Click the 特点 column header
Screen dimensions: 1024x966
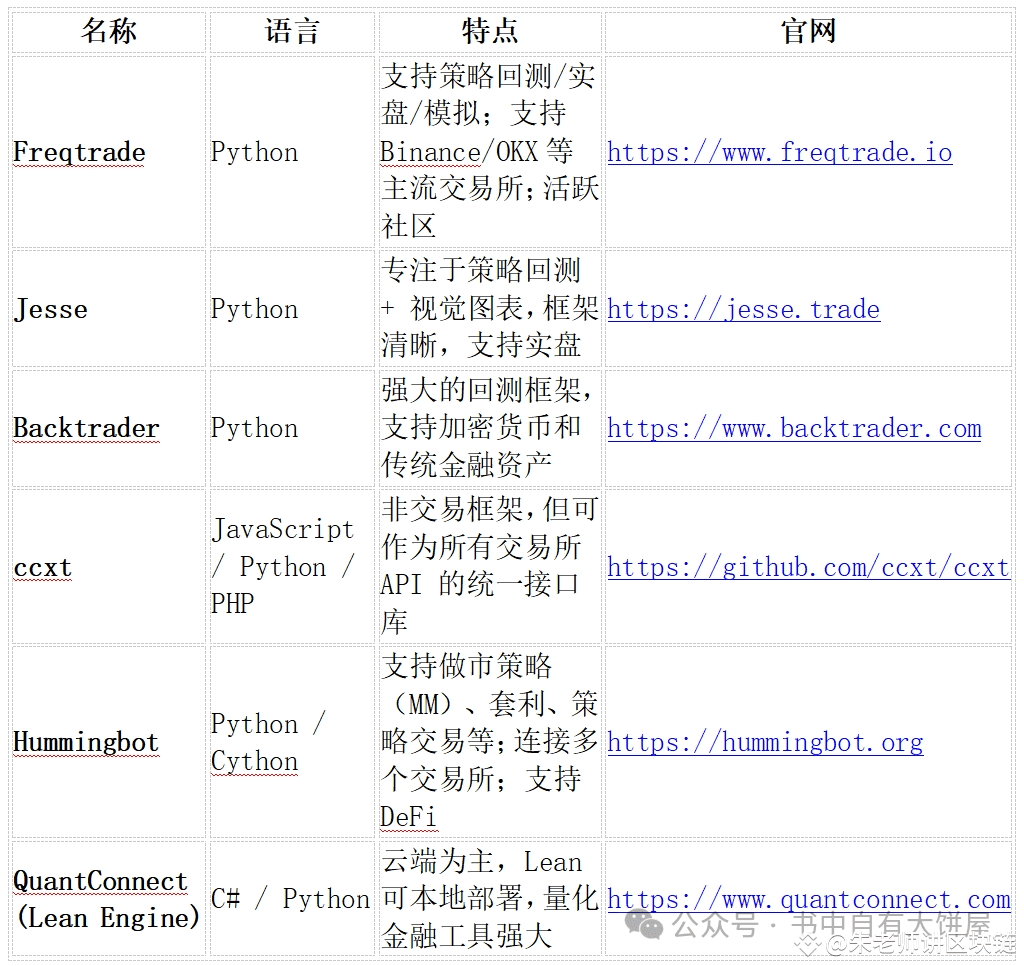pos(489,32)
